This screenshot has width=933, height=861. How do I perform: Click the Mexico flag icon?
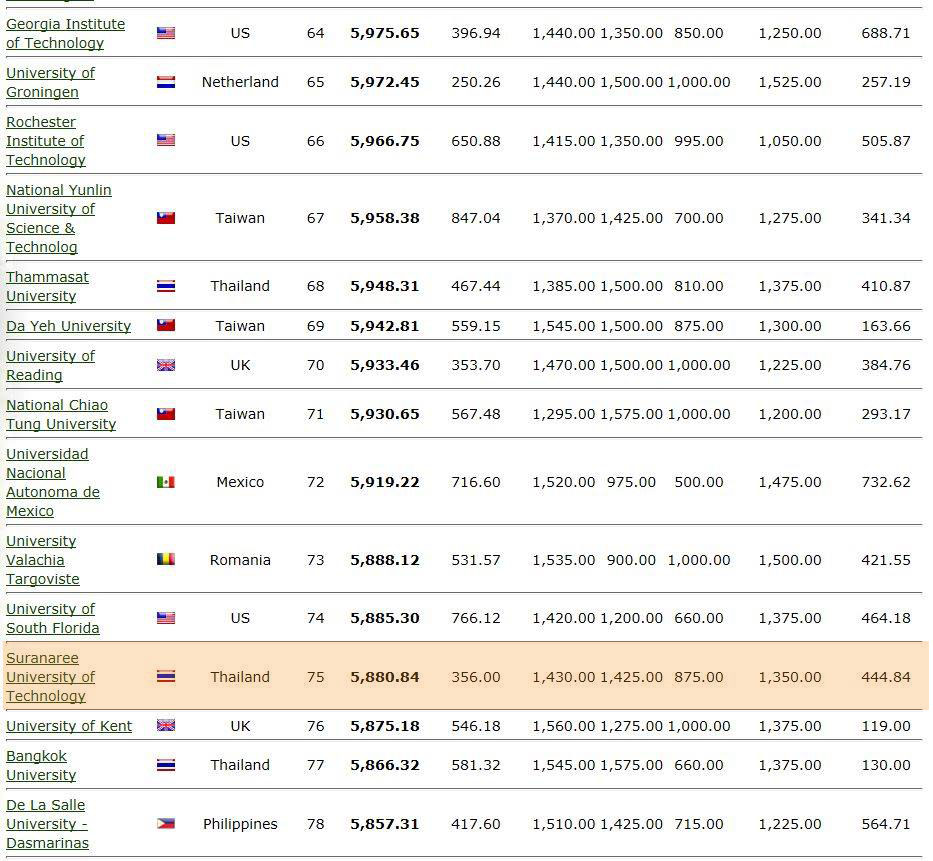coord(166,482)
